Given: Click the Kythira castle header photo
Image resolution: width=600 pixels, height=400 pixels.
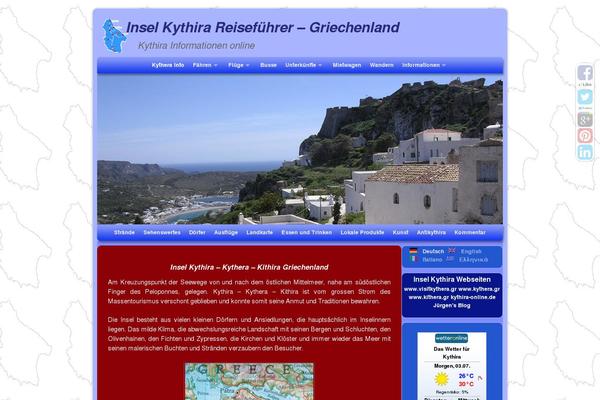Looking at the screenshot, I should [300, 149].
